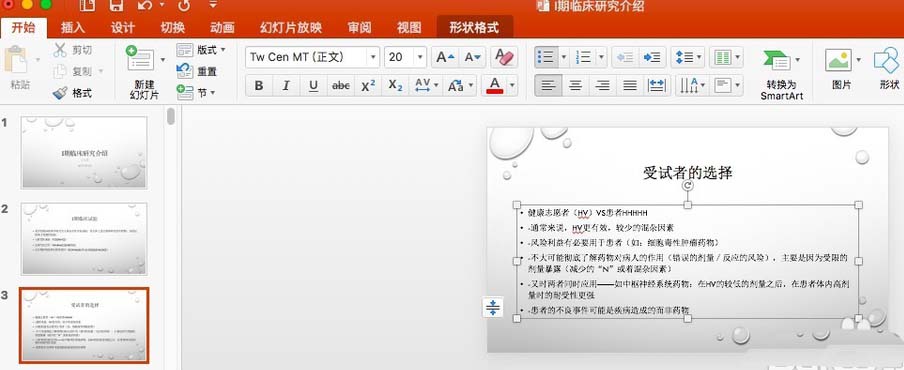This screenshot has width=904, height=370.
Task: Select the 形状格式 tab
Action: pyautogui.click(x=474, y=28)
